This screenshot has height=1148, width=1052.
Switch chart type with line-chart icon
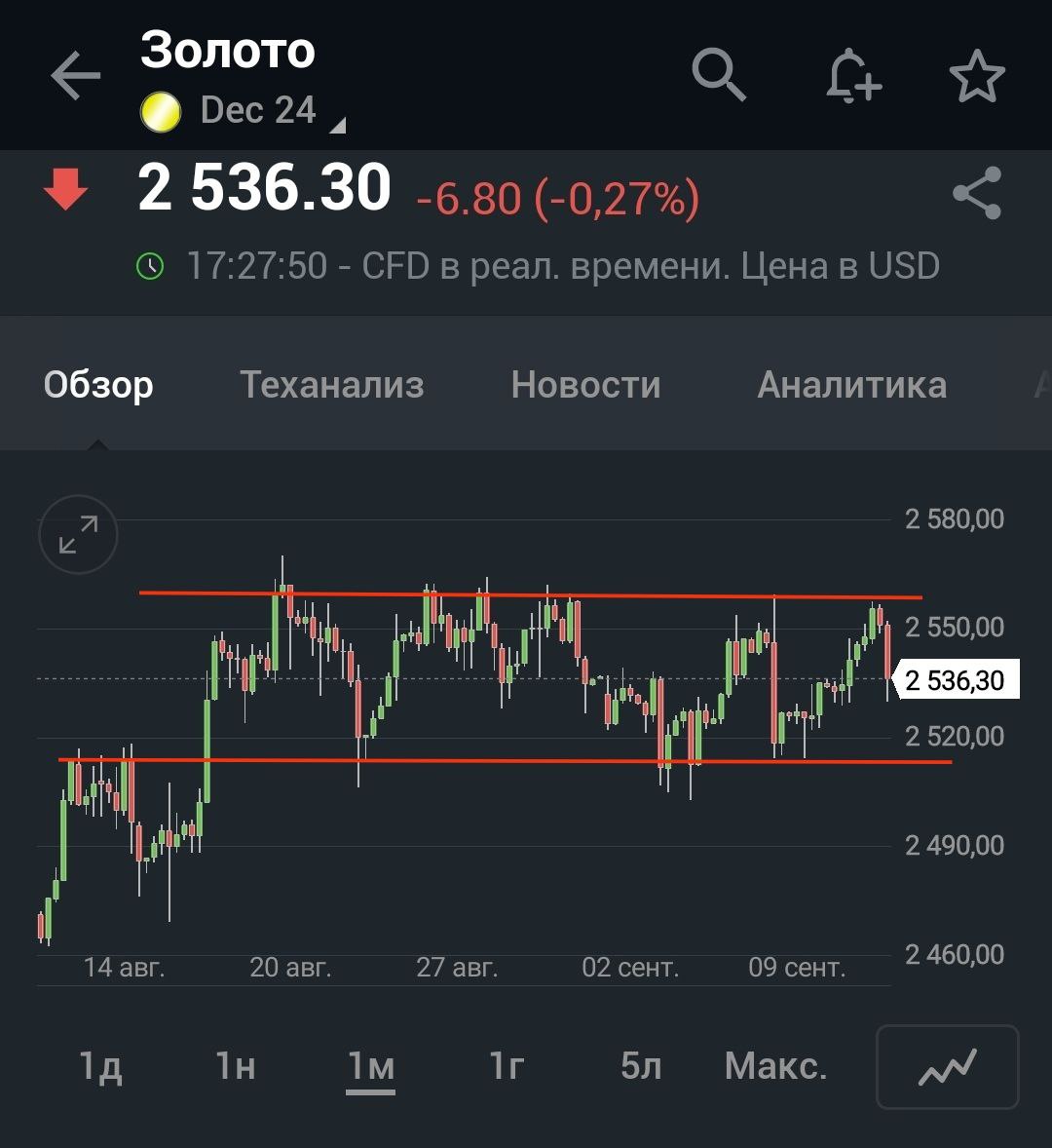[947, 1067]
